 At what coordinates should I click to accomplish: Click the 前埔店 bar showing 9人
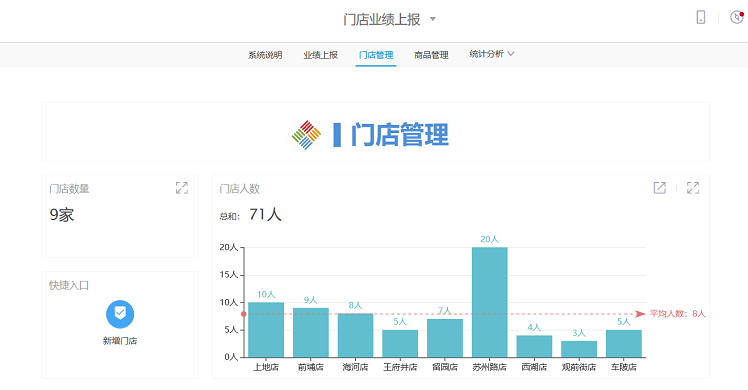pos(311,332)
